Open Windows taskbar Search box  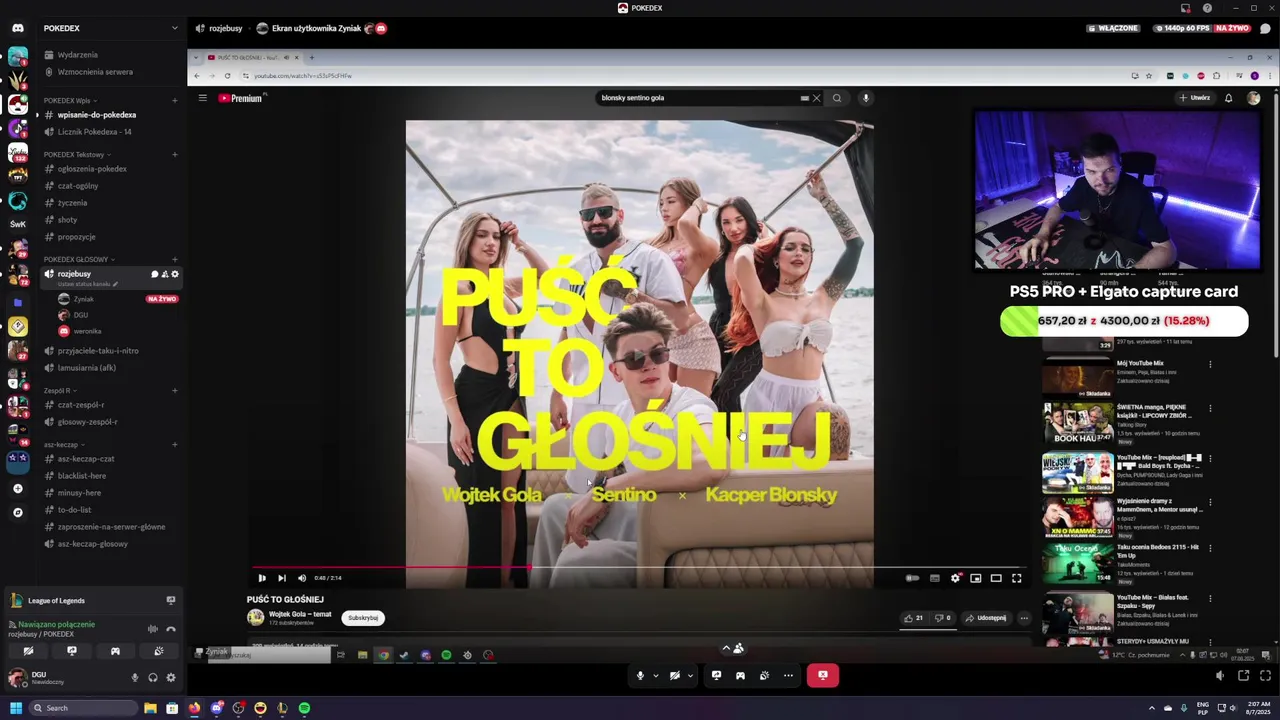(82, 708)
